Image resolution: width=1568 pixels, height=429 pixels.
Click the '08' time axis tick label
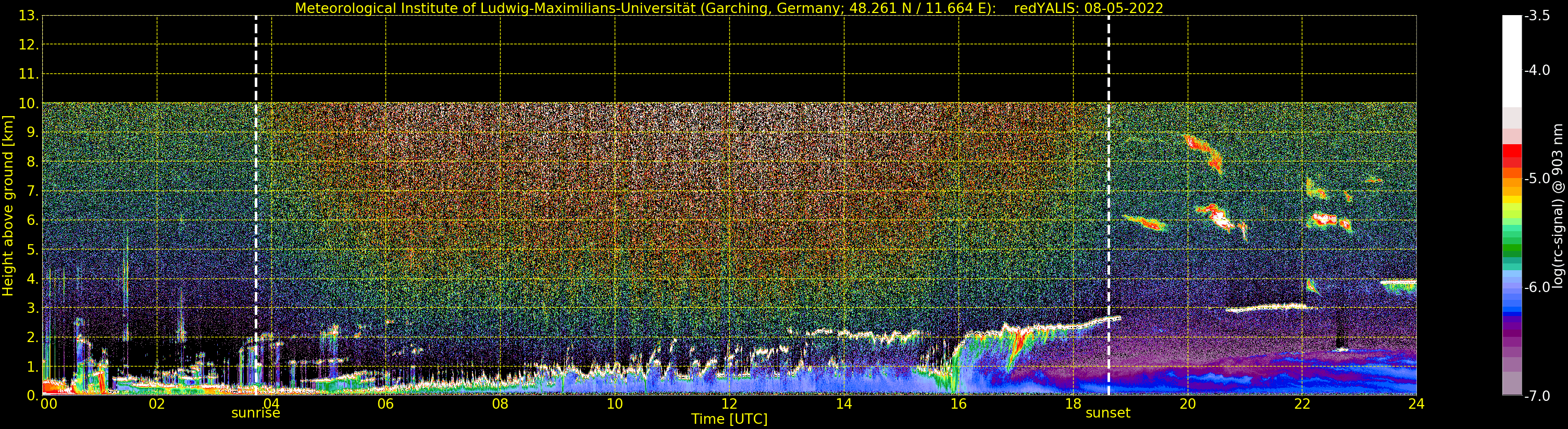pyautogui.click(x=500, y=404)
